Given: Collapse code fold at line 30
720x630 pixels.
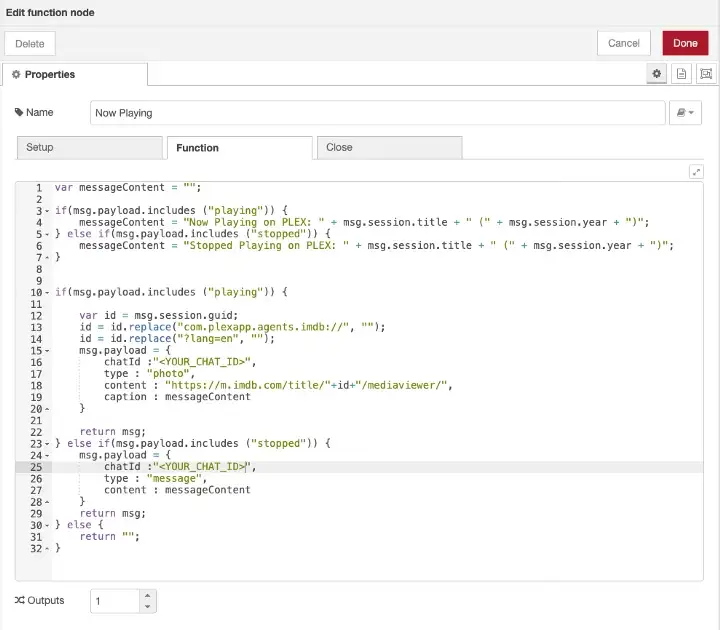Looking at the screenshot, I should pyautogui.click(x=47, y=526).
